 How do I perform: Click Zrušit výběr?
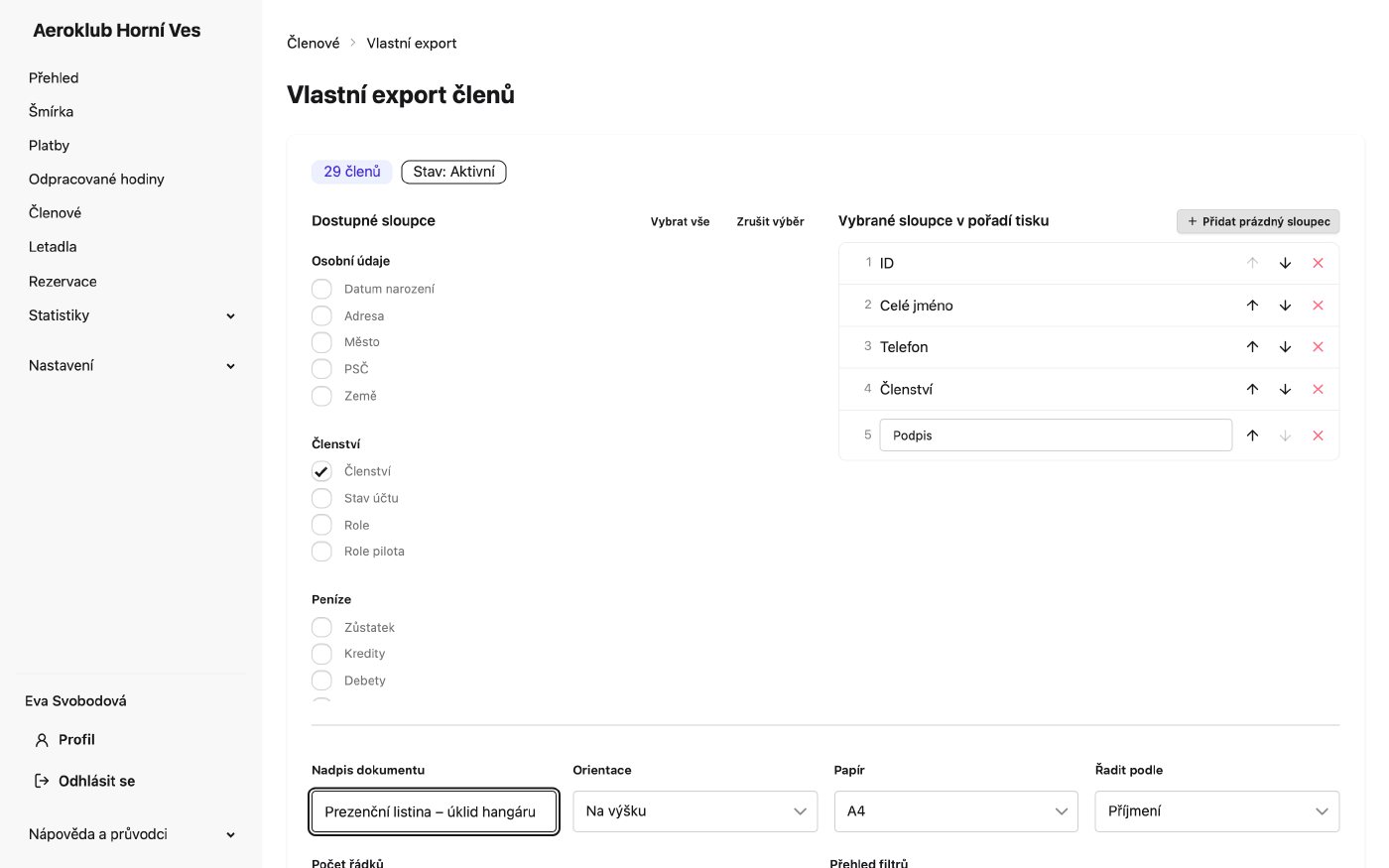[770, 221]
